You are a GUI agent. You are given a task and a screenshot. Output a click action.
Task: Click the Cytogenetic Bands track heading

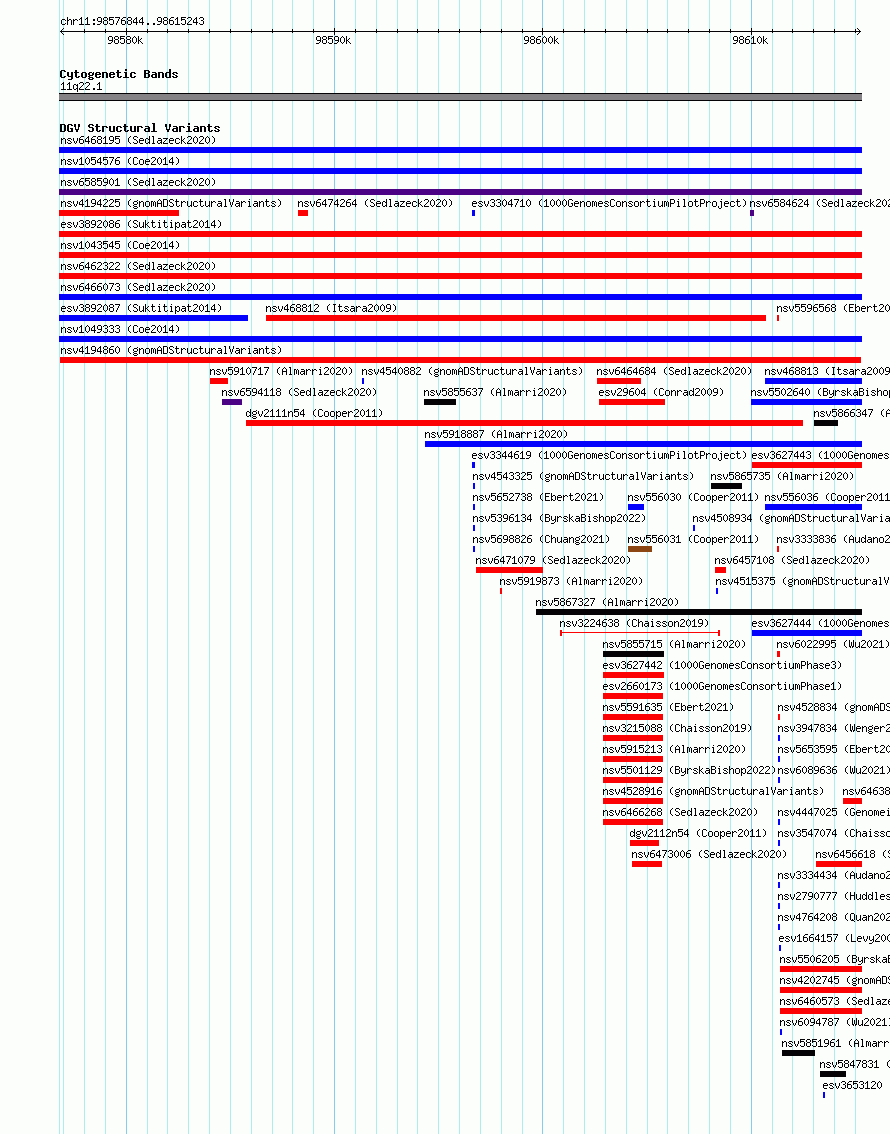[x=119, y=74]
